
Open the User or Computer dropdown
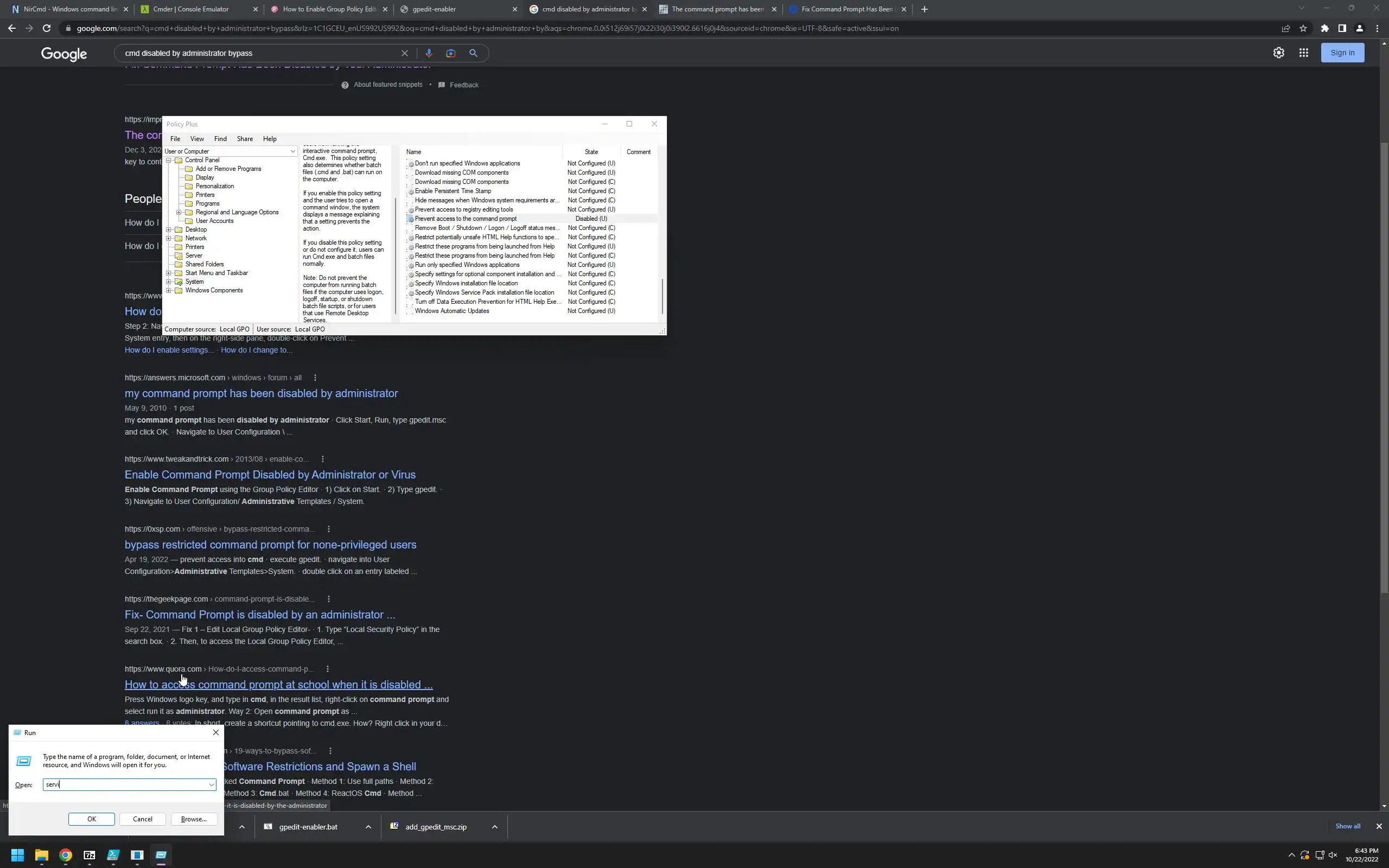coord(292,151)
